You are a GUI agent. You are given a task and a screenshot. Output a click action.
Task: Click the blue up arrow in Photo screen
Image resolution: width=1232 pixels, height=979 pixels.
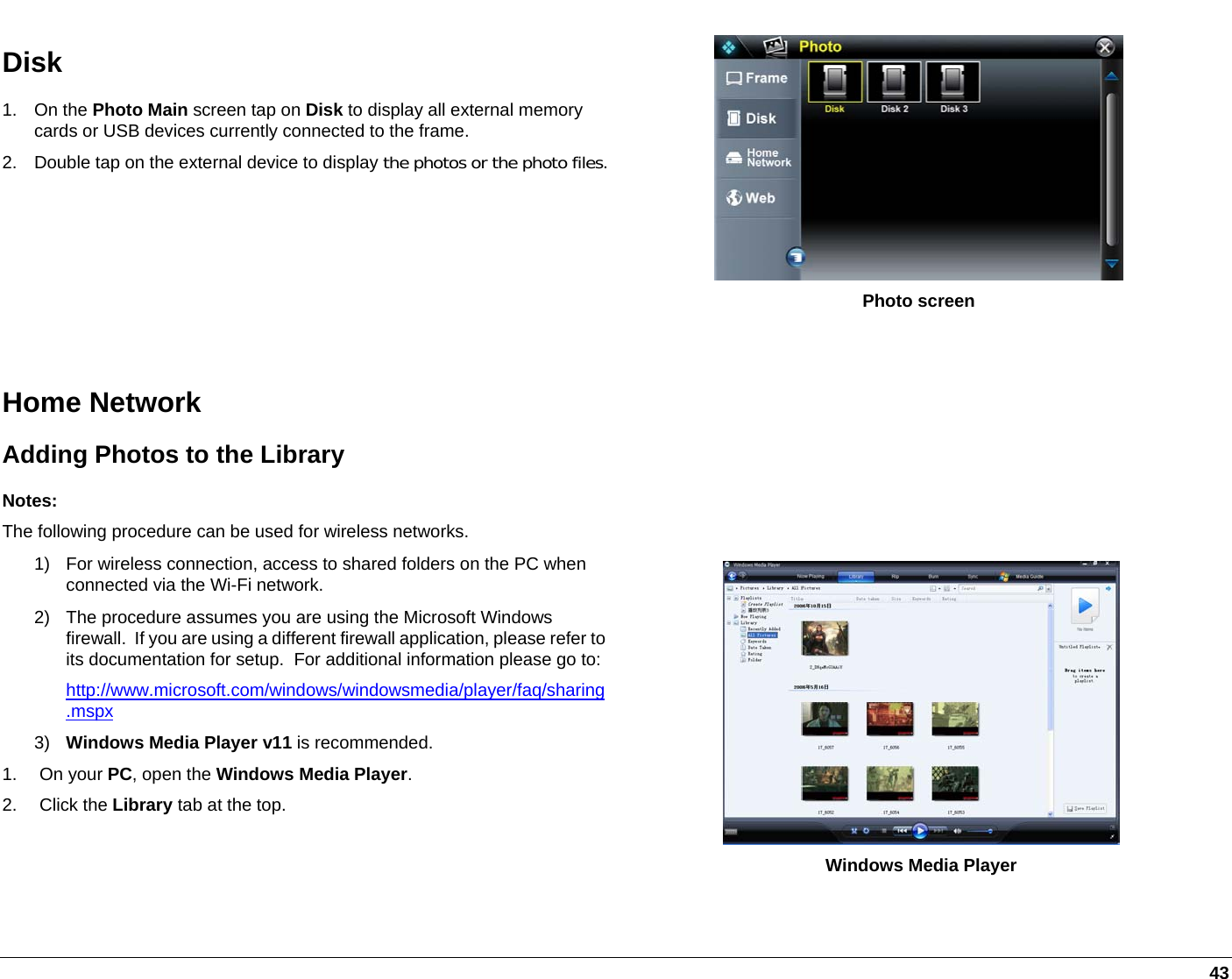pyautogui.click(x=1111, y=76)
